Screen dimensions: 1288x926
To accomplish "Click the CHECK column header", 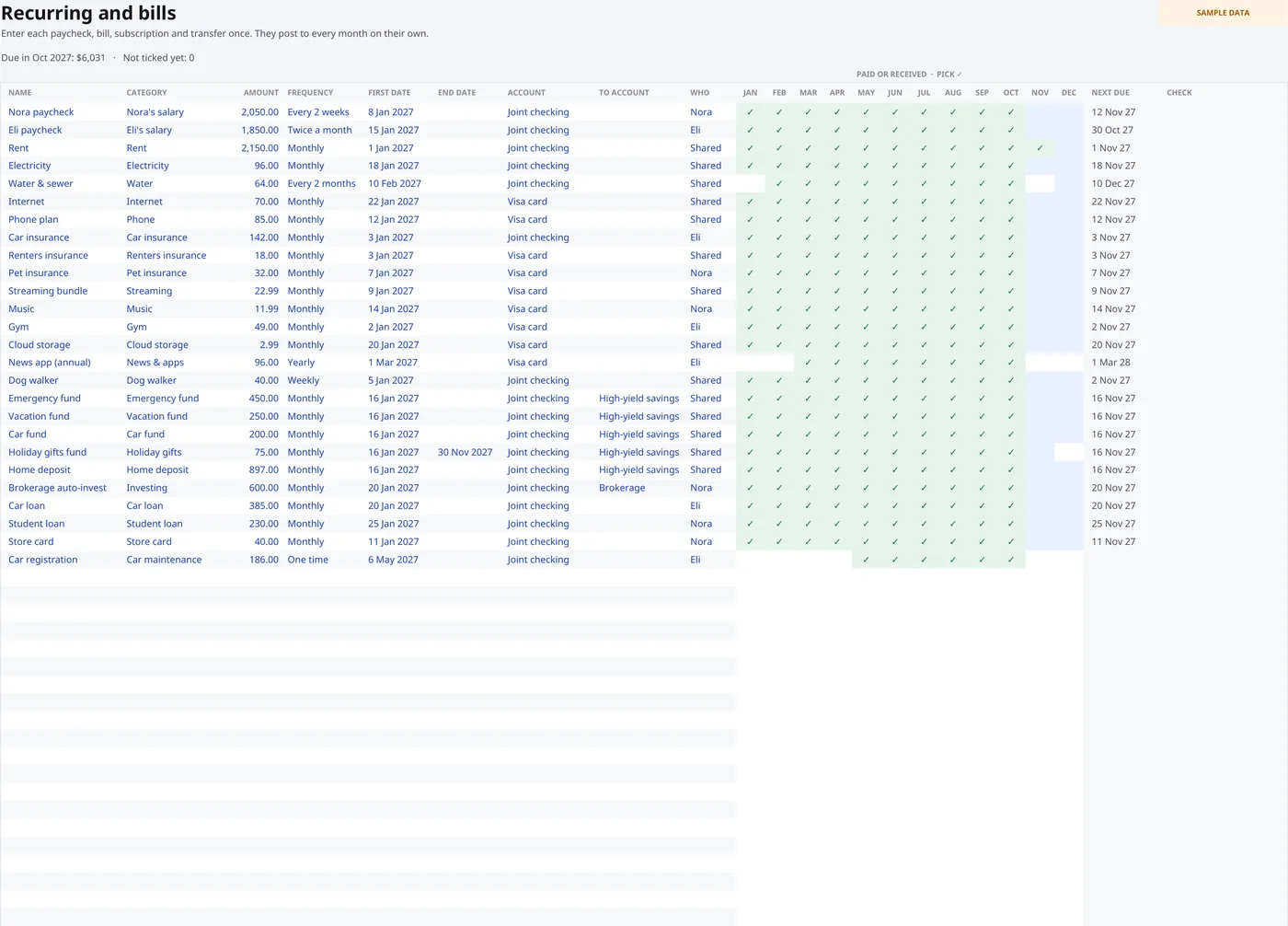I will click(x=1179, y=93).
